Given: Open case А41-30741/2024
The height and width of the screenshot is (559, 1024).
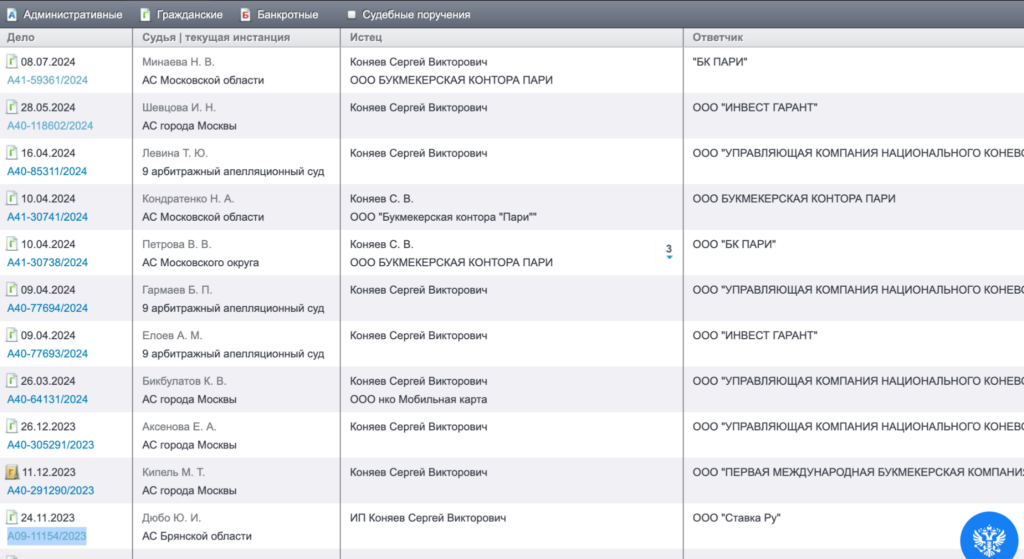Looking at the screenshot, I should 47,217.
